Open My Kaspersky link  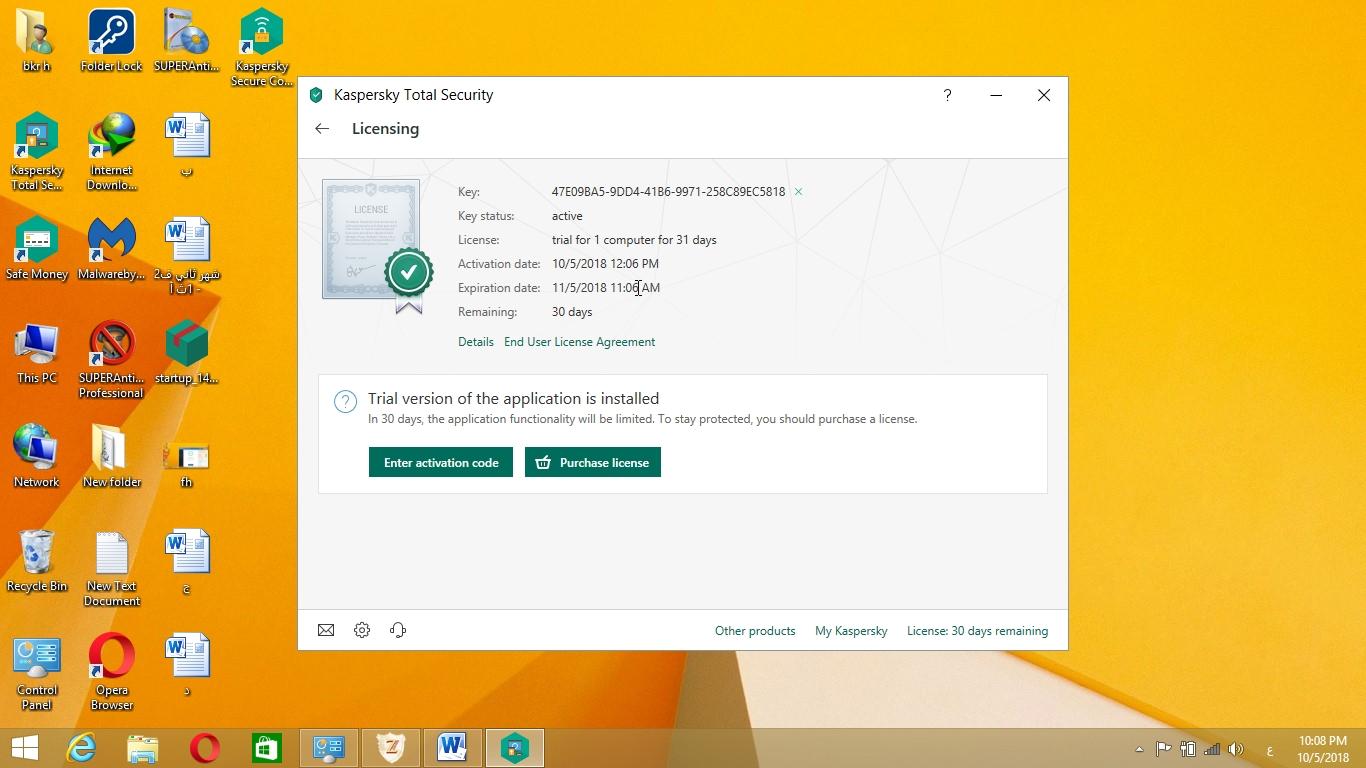click(851, 631)
